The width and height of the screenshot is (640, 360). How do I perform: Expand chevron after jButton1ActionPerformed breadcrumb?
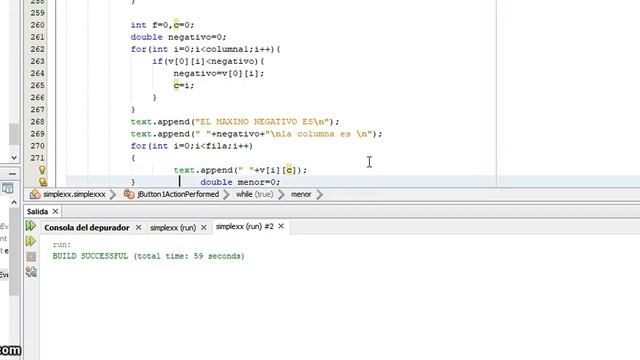[226, 194]
